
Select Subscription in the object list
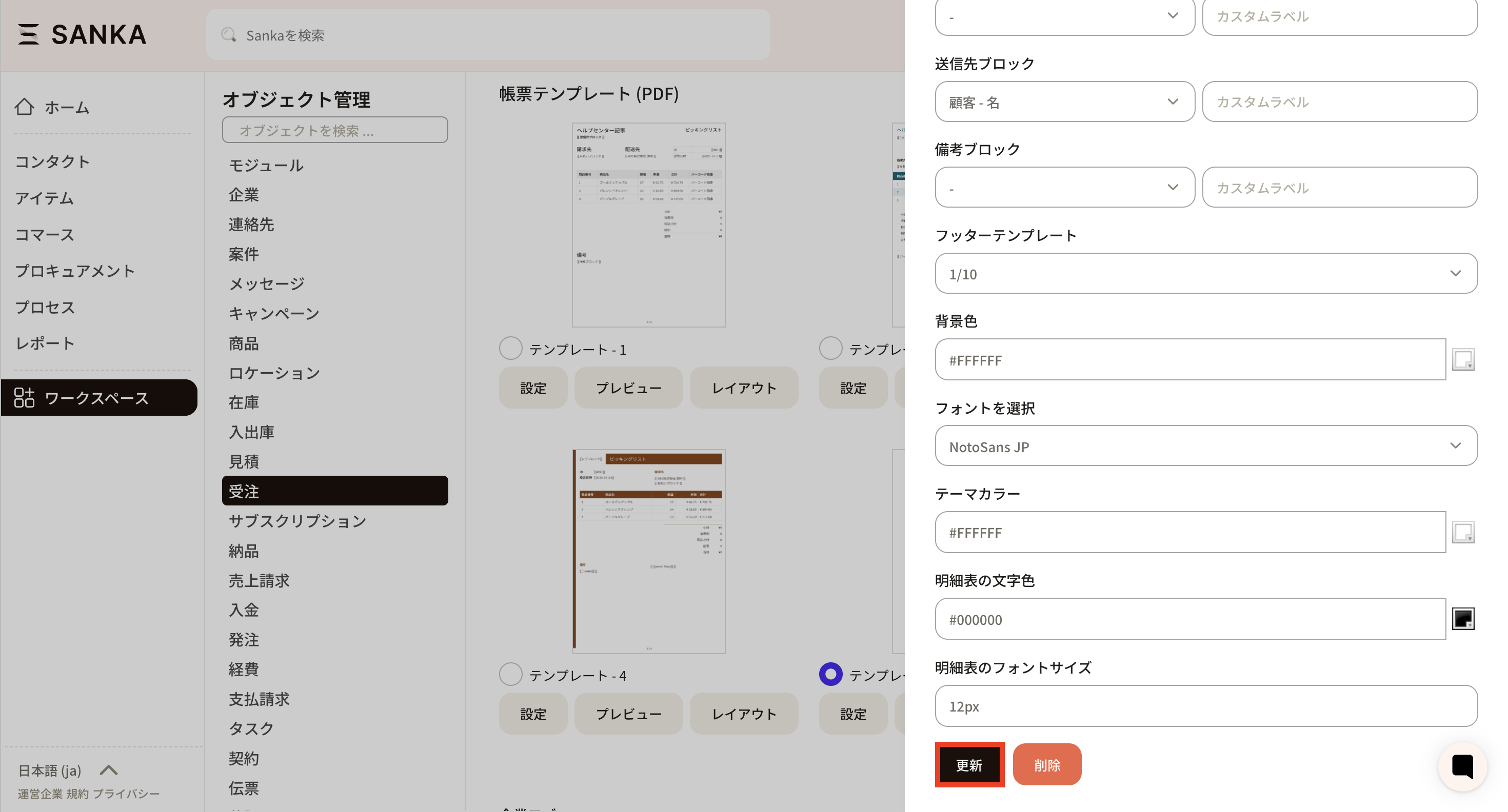[297, 521]
